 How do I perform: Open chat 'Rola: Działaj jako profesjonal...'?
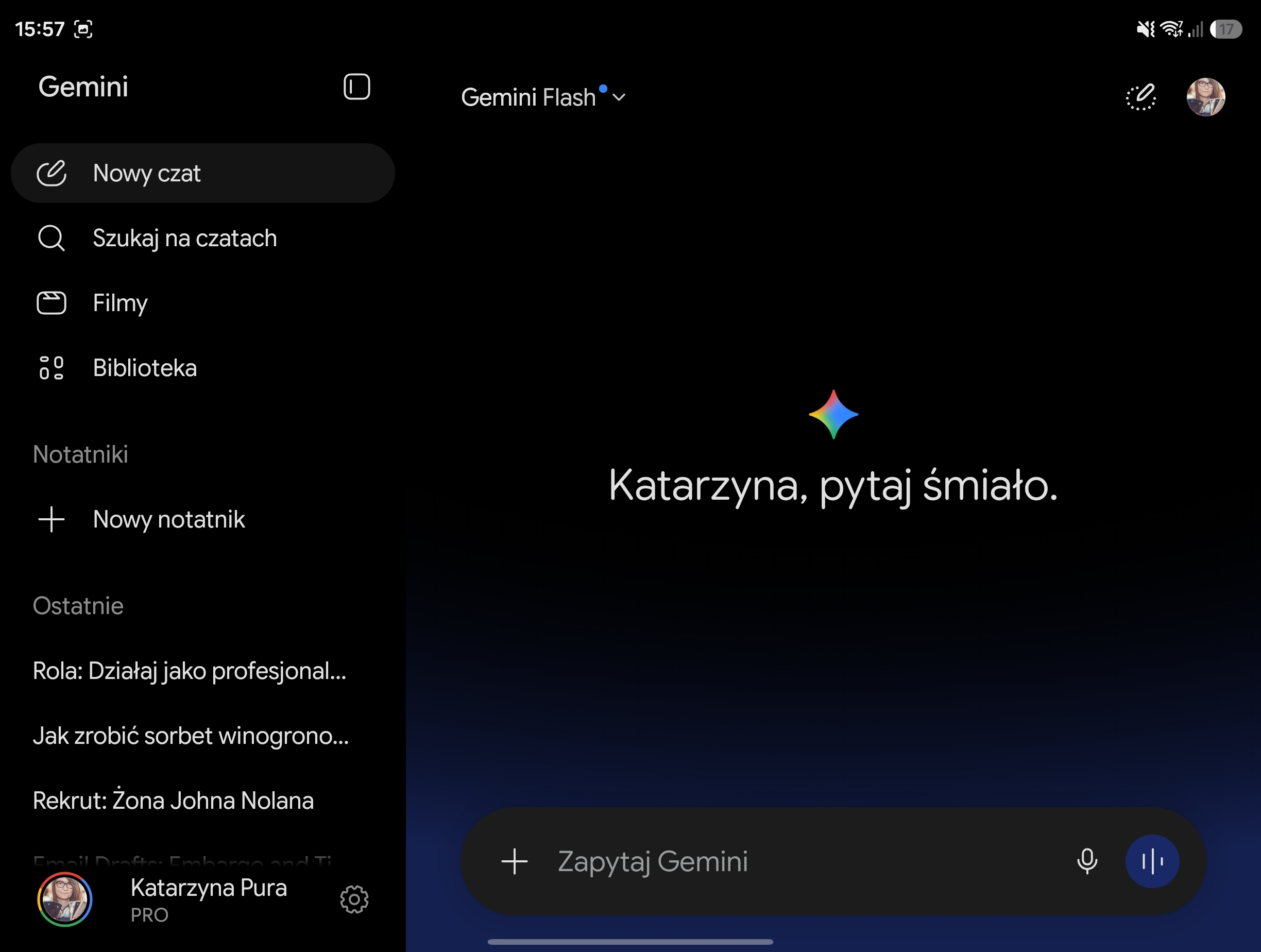tap(190, 671)
